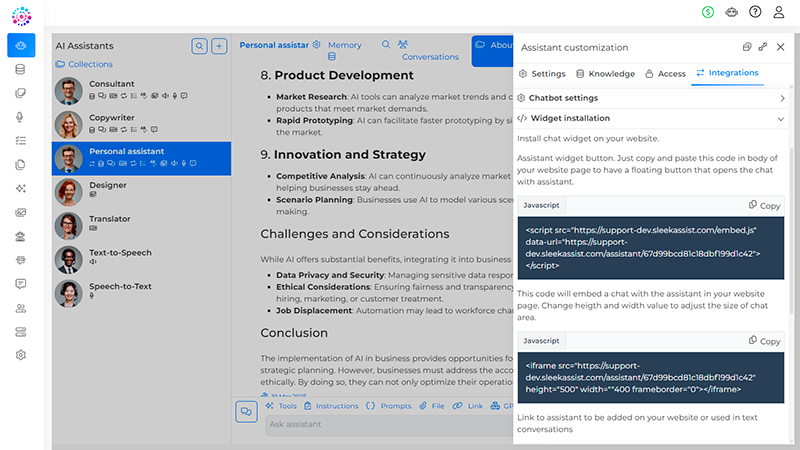Open the sparkles AI sidebar icon
The image size is (800, 450).
point(20,188)
